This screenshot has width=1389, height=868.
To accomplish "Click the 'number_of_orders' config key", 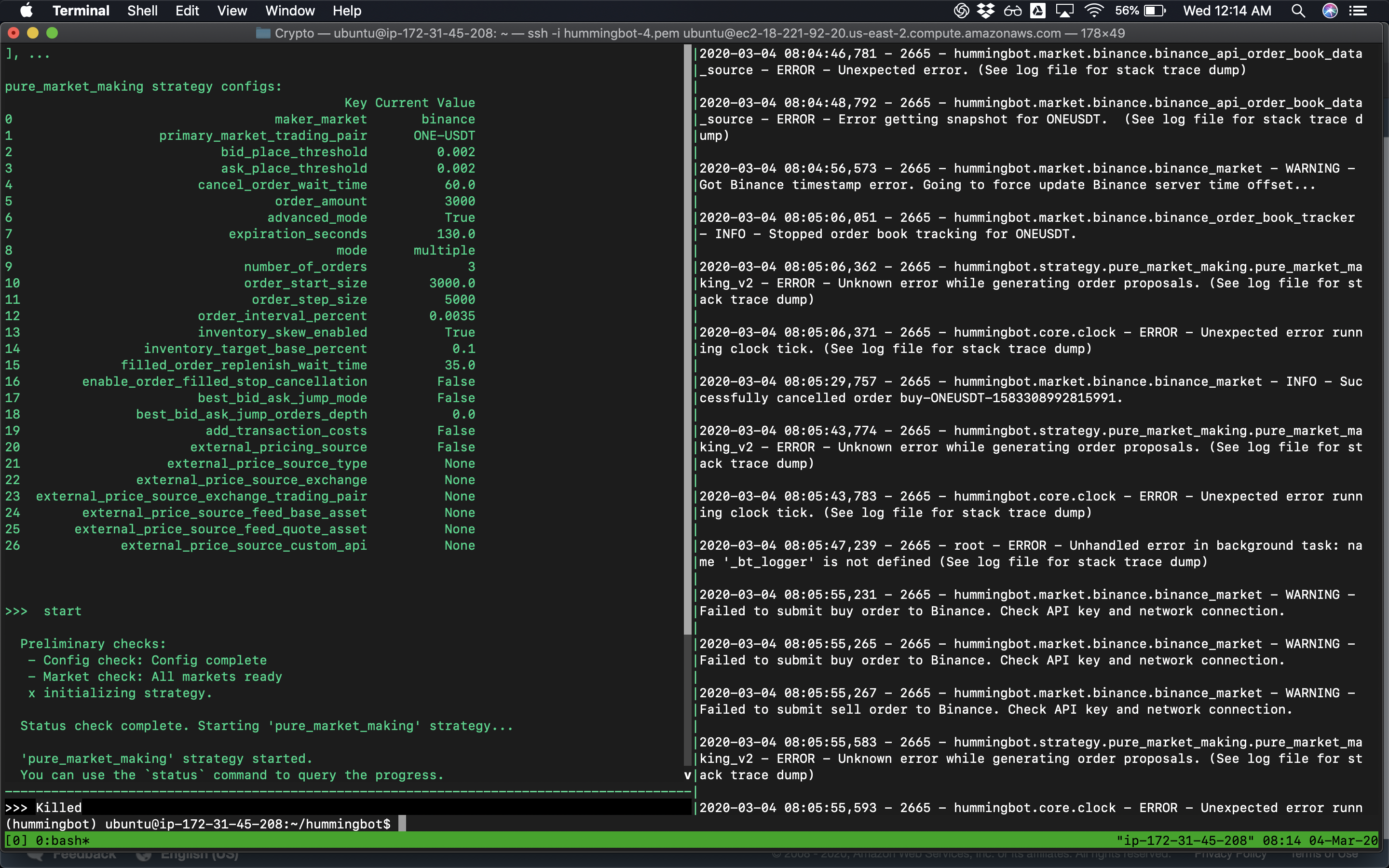I will pos(305,266).
